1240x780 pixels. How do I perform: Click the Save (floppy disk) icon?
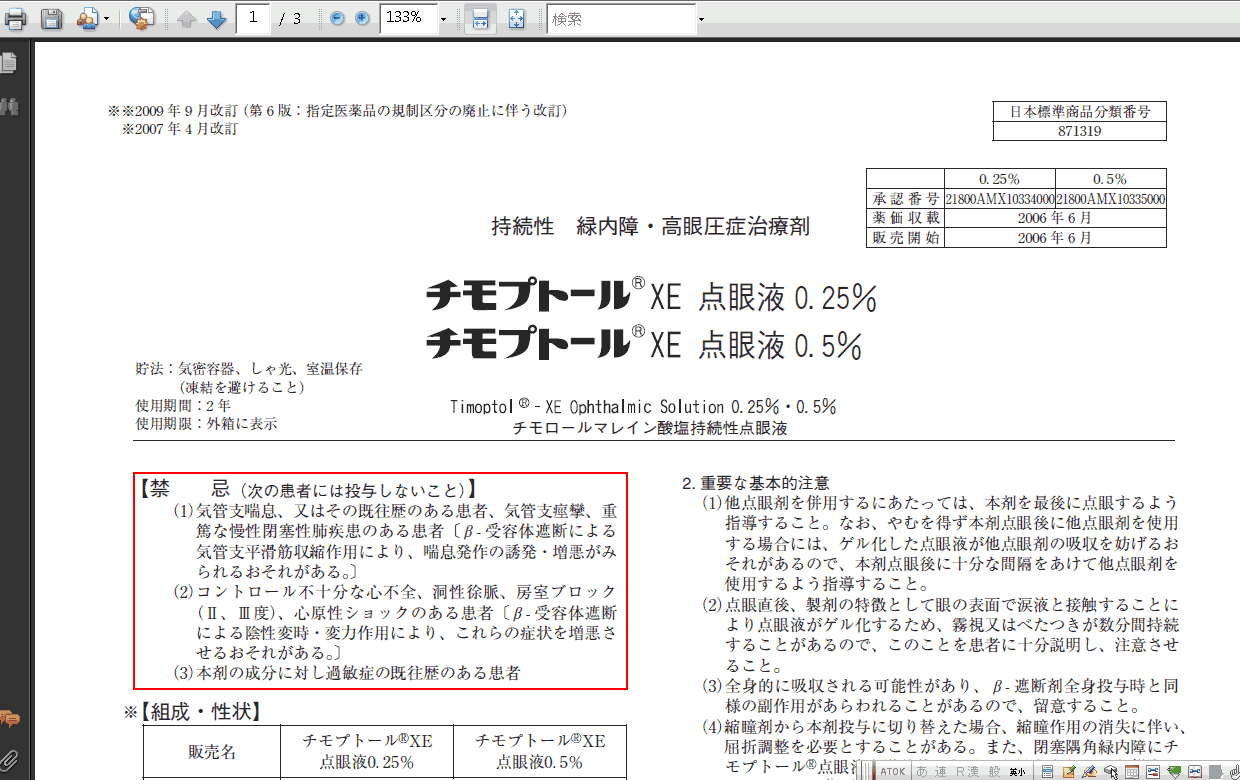click(51, 18)
